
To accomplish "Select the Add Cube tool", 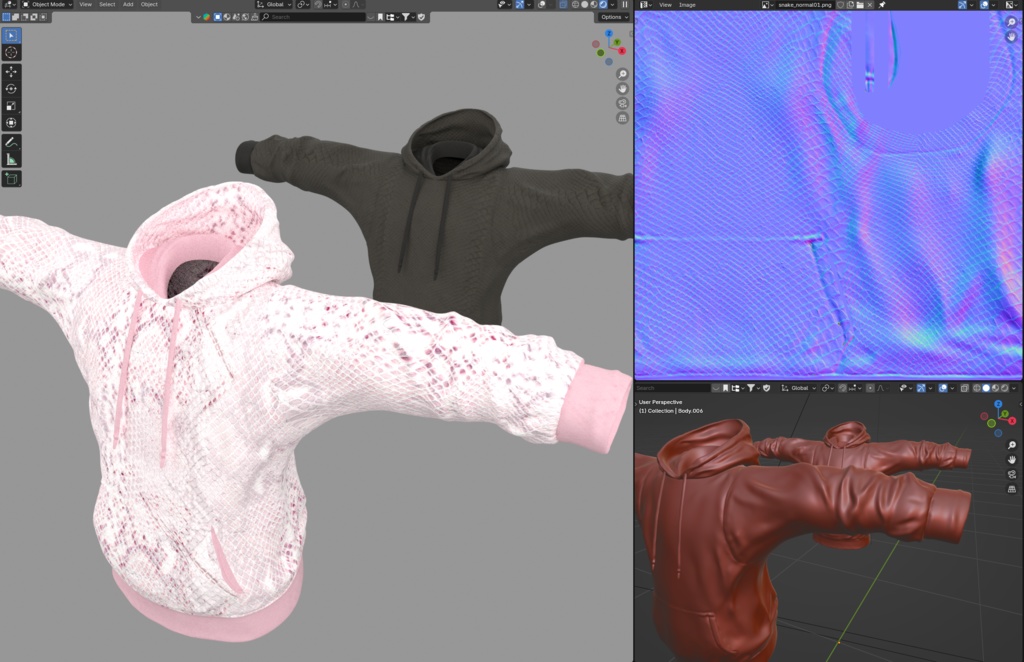I will (x=11, y=178).
